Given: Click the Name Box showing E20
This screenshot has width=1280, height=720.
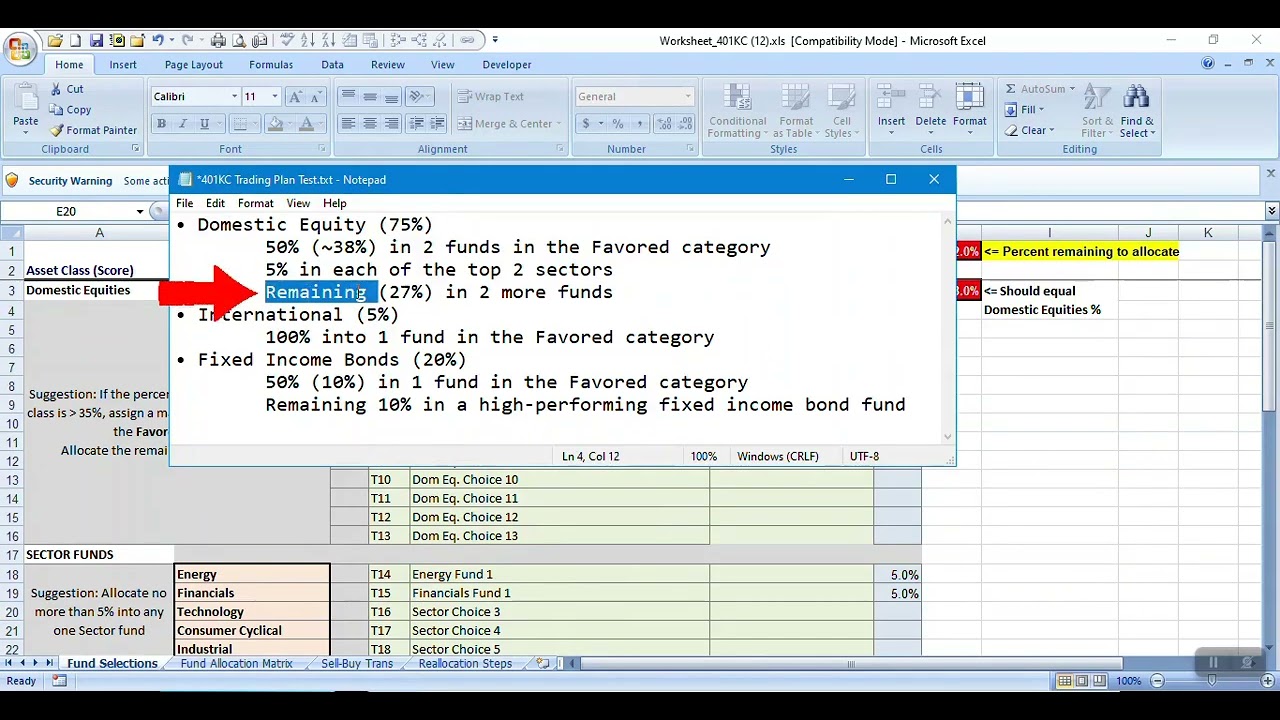Looking at the screenshot, I should [x=66, y=211].
